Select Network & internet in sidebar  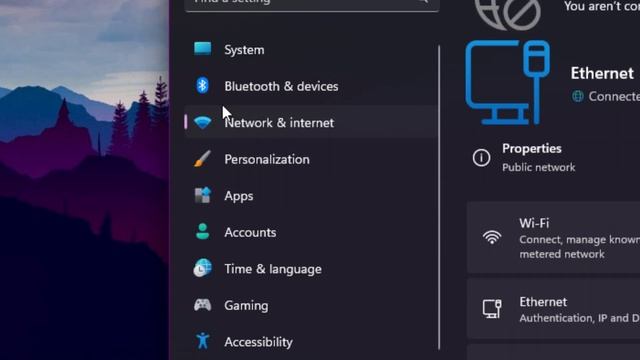pyautogui.click(x=311, y=122)
